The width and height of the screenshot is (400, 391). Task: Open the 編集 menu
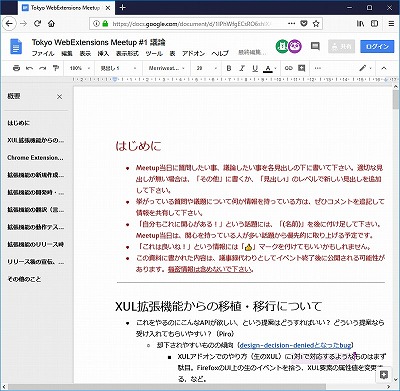pos(67,53)
